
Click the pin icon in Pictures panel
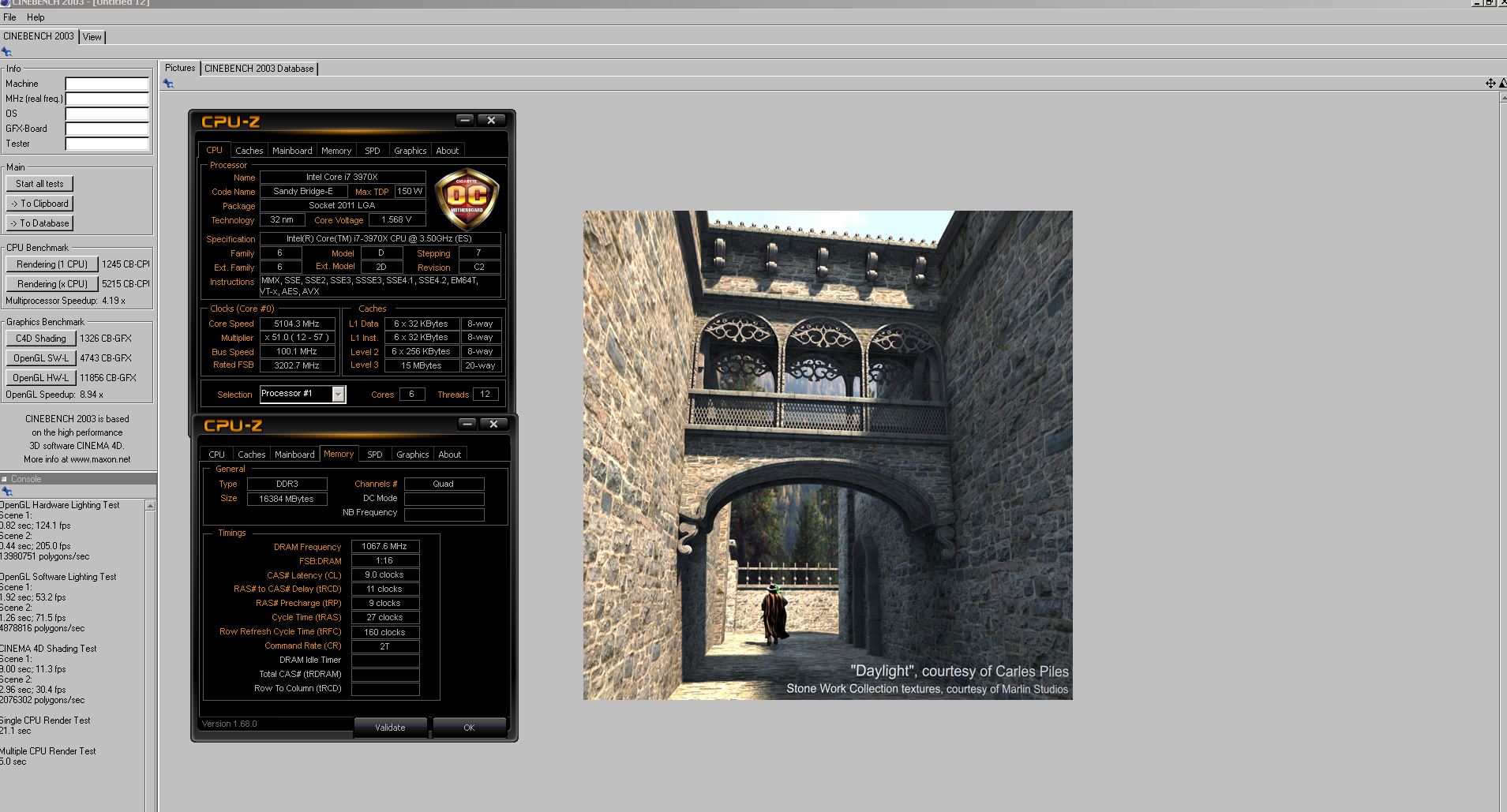168,84
